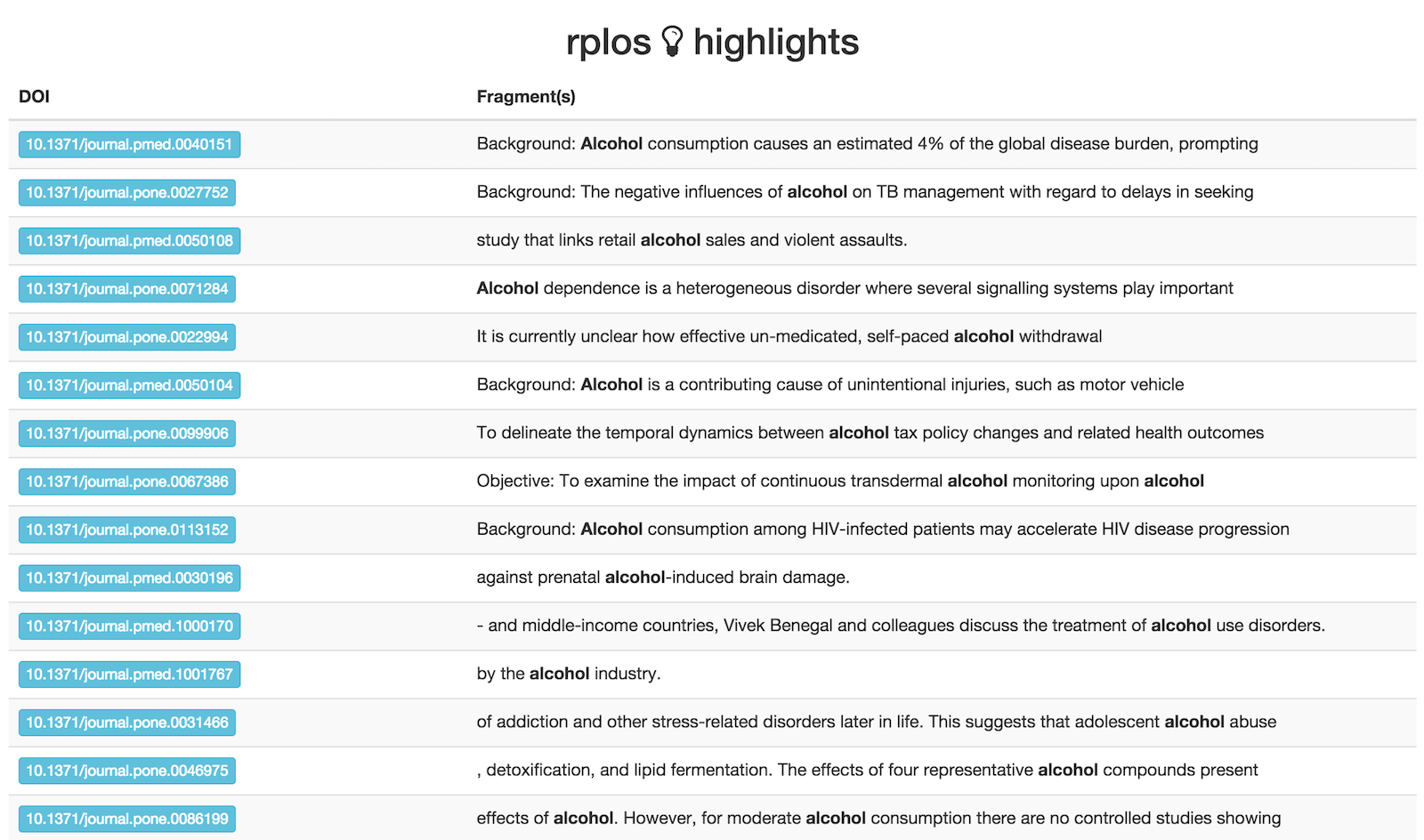Click the lightbulb icon in the title

click(672, 42)
